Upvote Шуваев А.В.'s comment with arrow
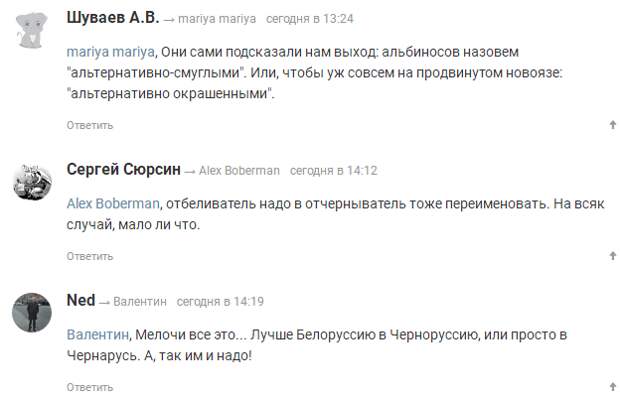Image resolution: width=620 pixels, height=398 pixels. [612, 125]
